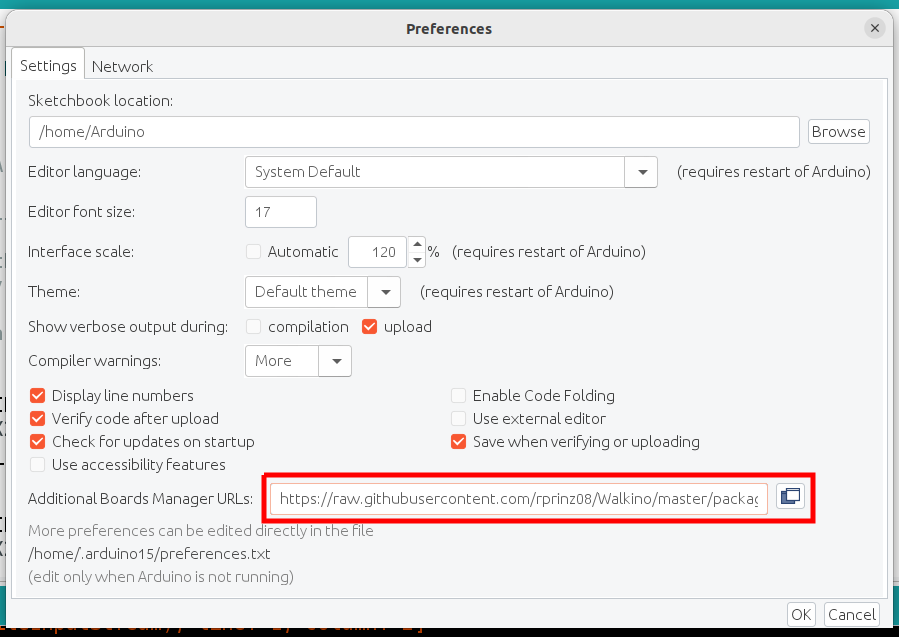Open the Additional Boards Manager URLs editor window icon
The width and height of the screenshot is (899, 637).
791,497
